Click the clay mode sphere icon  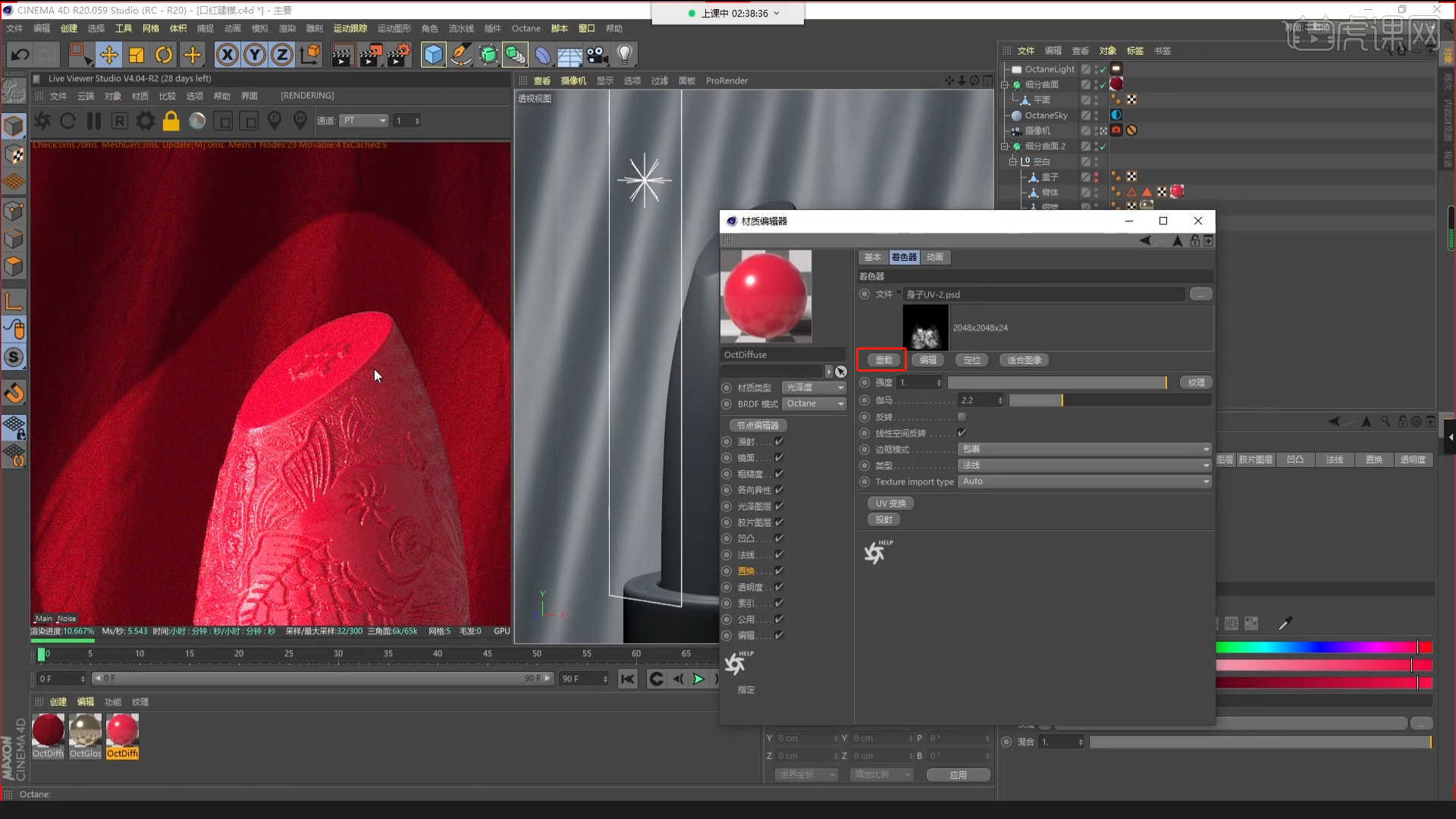click(197, 121)
